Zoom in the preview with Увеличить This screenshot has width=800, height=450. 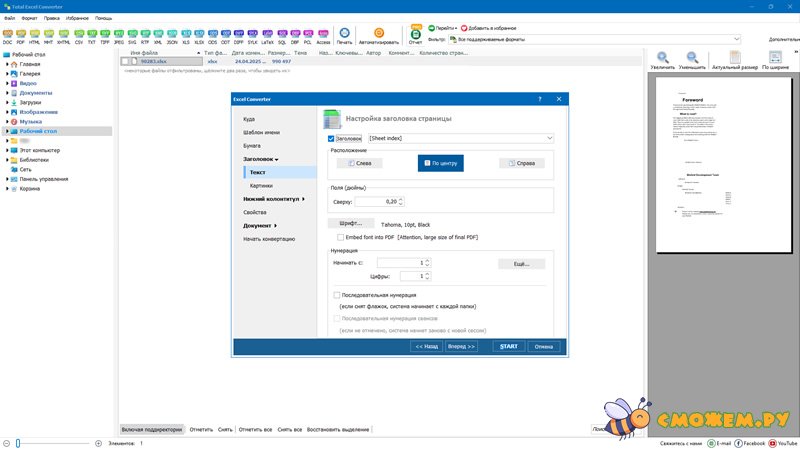[662, 60]
